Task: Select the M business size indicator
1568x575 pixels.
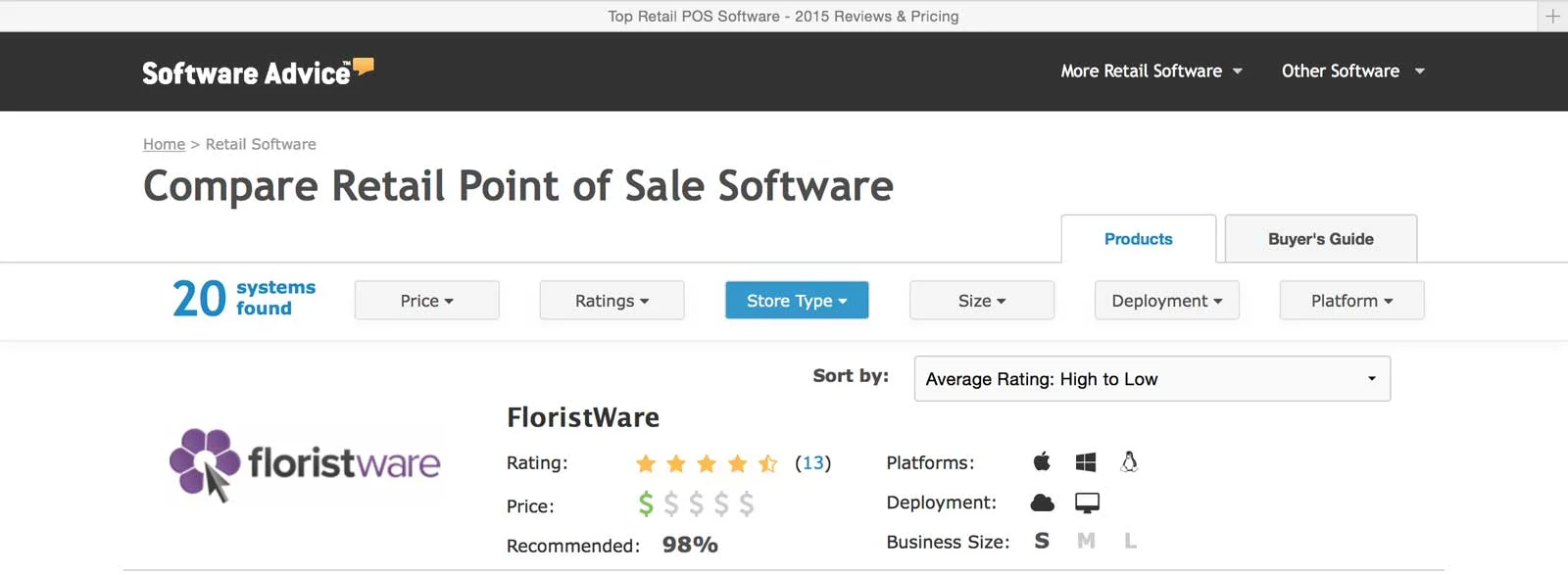Action: tap(1086, 541)
